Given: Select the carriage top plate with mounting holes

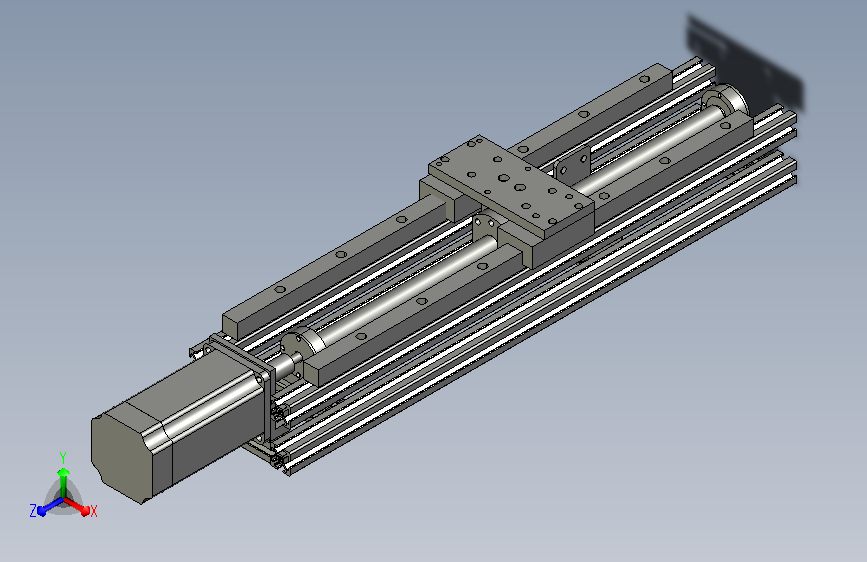Looking at the screenshot, I should tap(511, 186).
